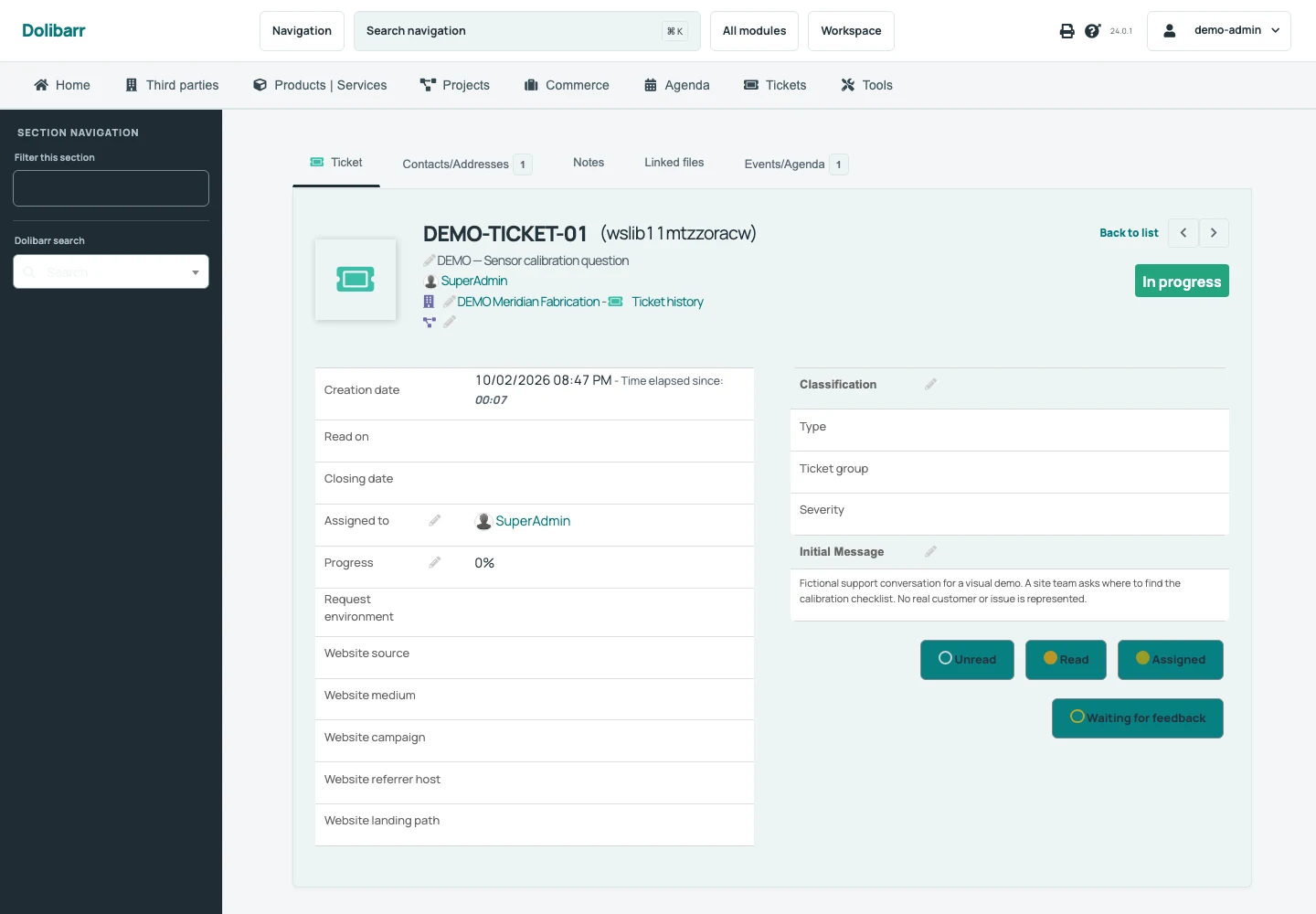1316x914 pixels.
Task: Expand the Dolibarr search combo box
Action: coord(111,271)
